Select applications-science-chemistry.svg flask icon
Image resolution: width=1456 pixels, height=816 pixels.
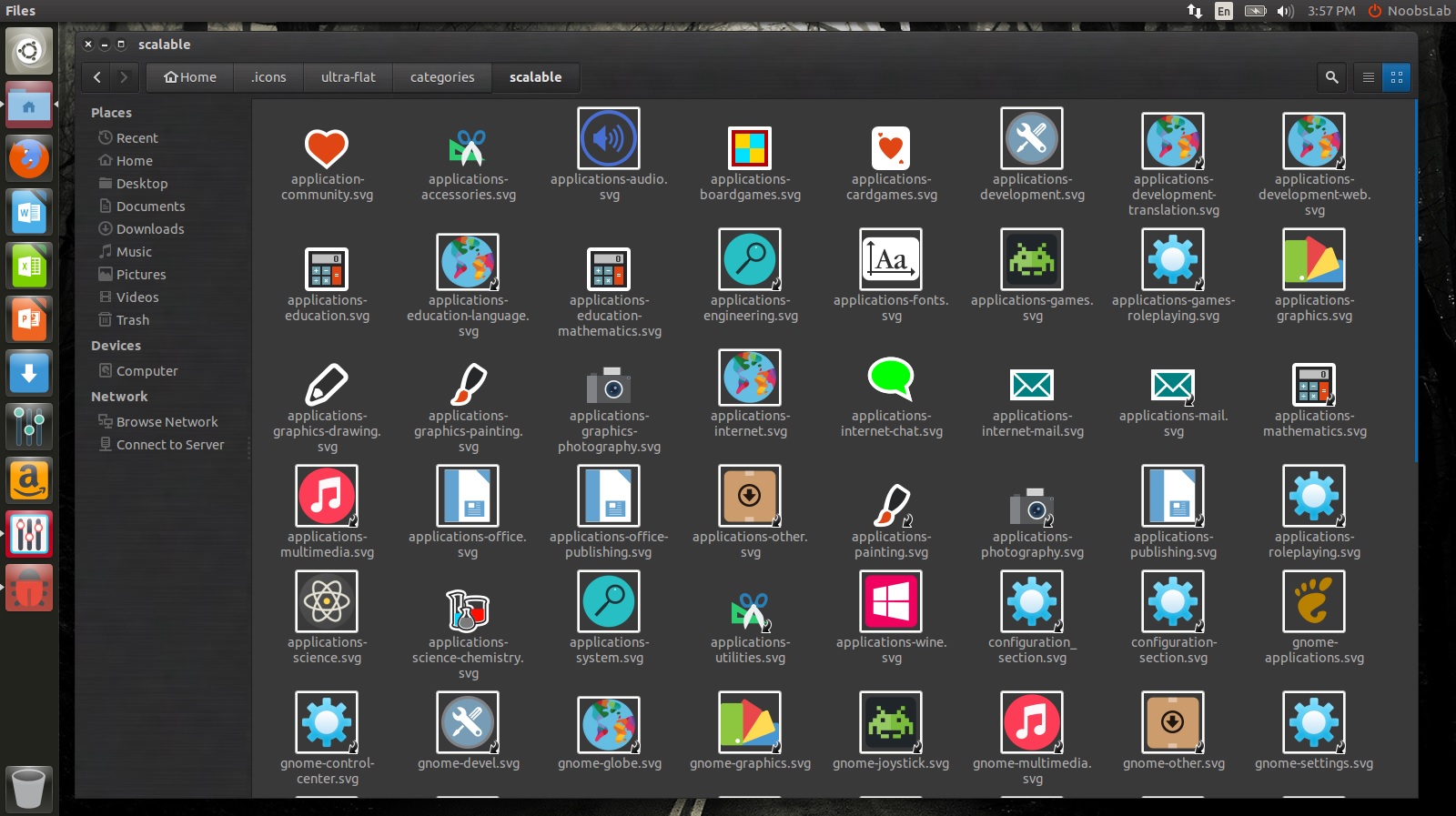tap(468, 610)
